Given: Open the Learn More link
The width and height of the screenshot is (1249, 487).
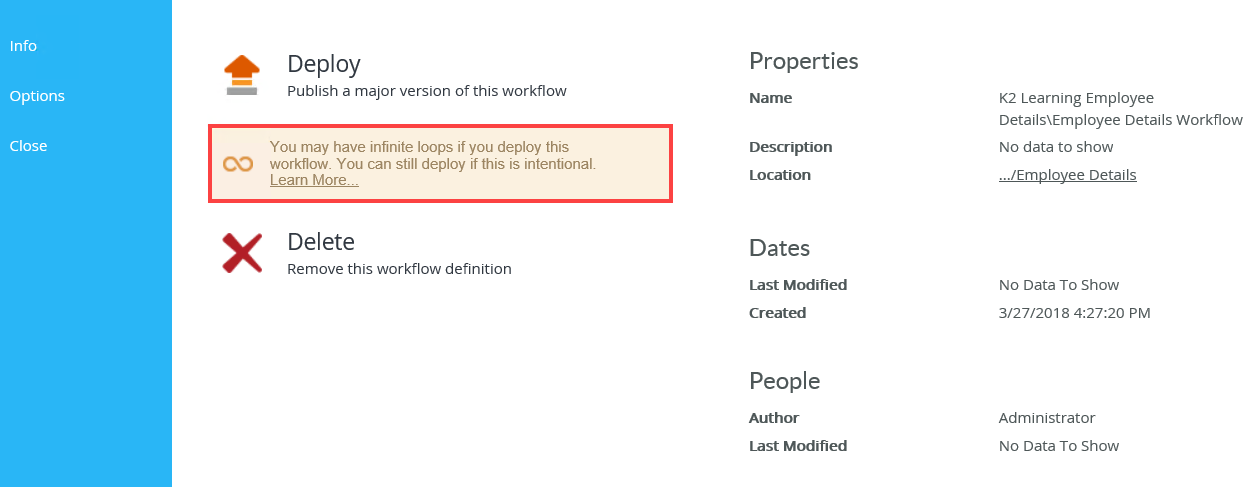Looking at the screenshot, I should pos(314,180).
